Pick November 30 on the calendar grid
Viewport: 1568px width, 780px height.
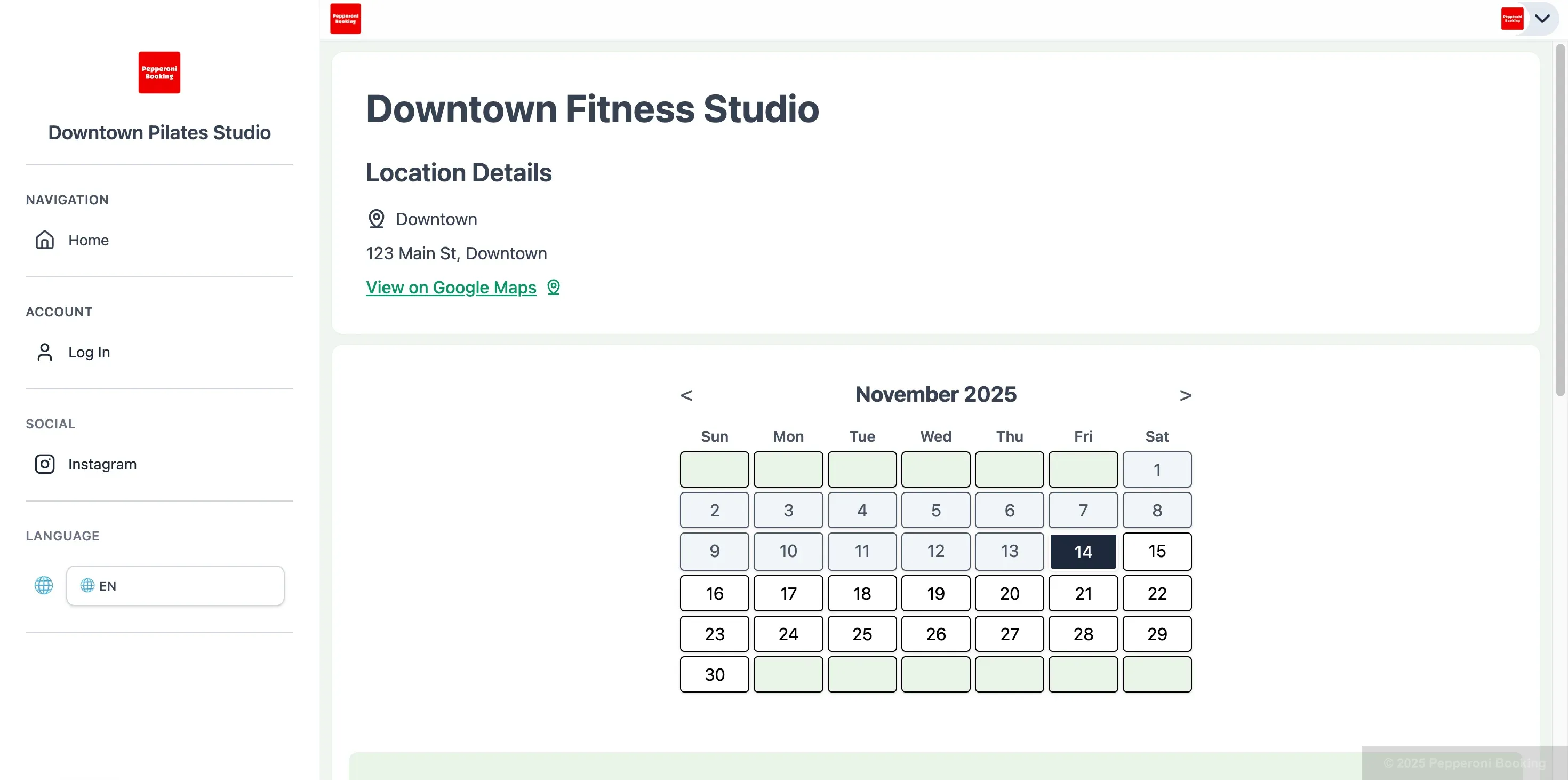pyautogui.click(x=714, y=675)
